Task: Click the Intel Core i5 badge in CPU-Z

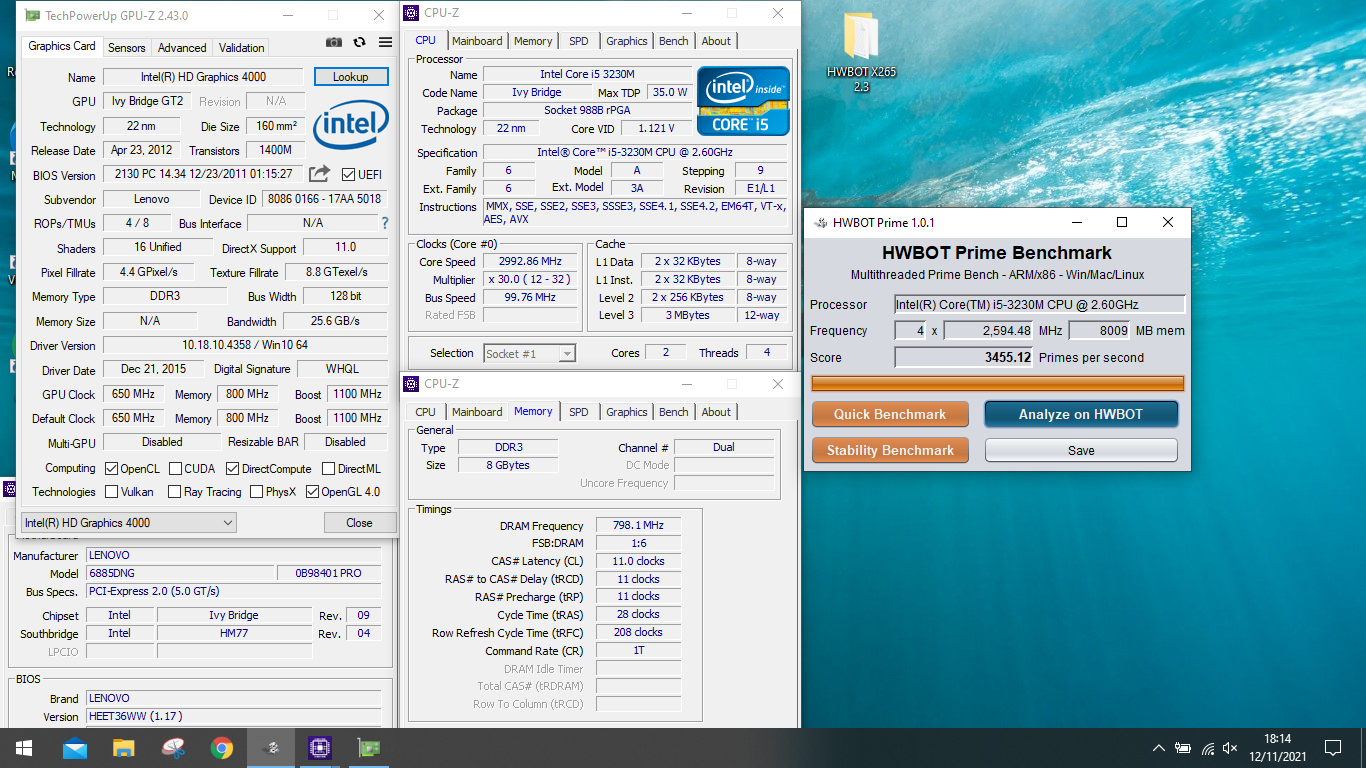Action: (743, 101)
